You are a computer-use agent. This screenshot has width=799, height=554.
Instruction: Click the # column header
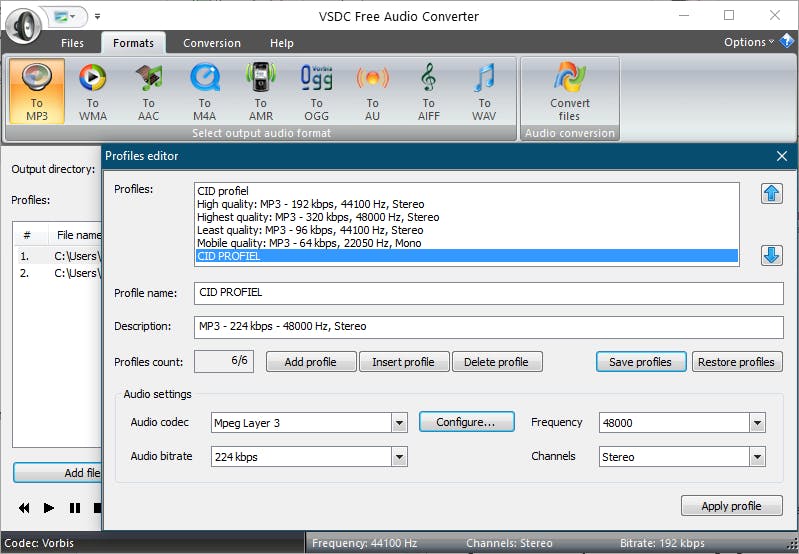click(27, 235)
